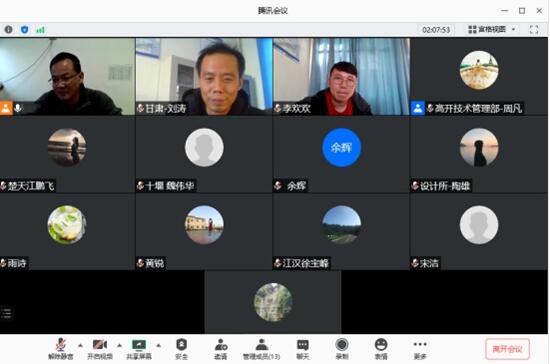Expand the screen share options arrow

tap(159, 345)
